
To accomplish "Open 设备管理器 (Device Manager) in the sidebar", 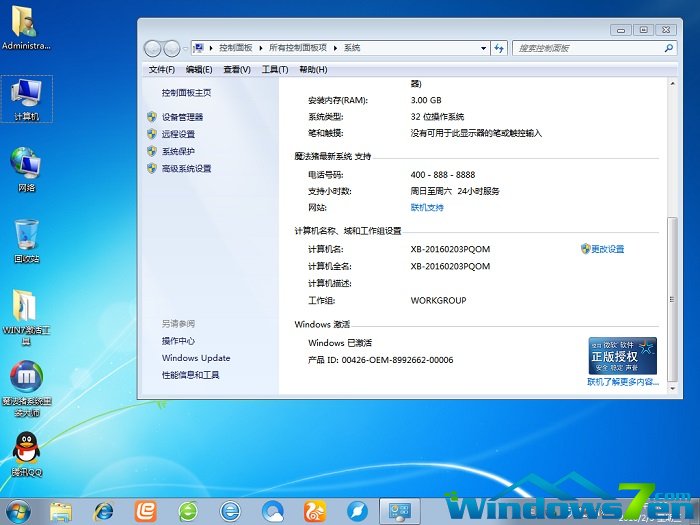I will 182,117.
